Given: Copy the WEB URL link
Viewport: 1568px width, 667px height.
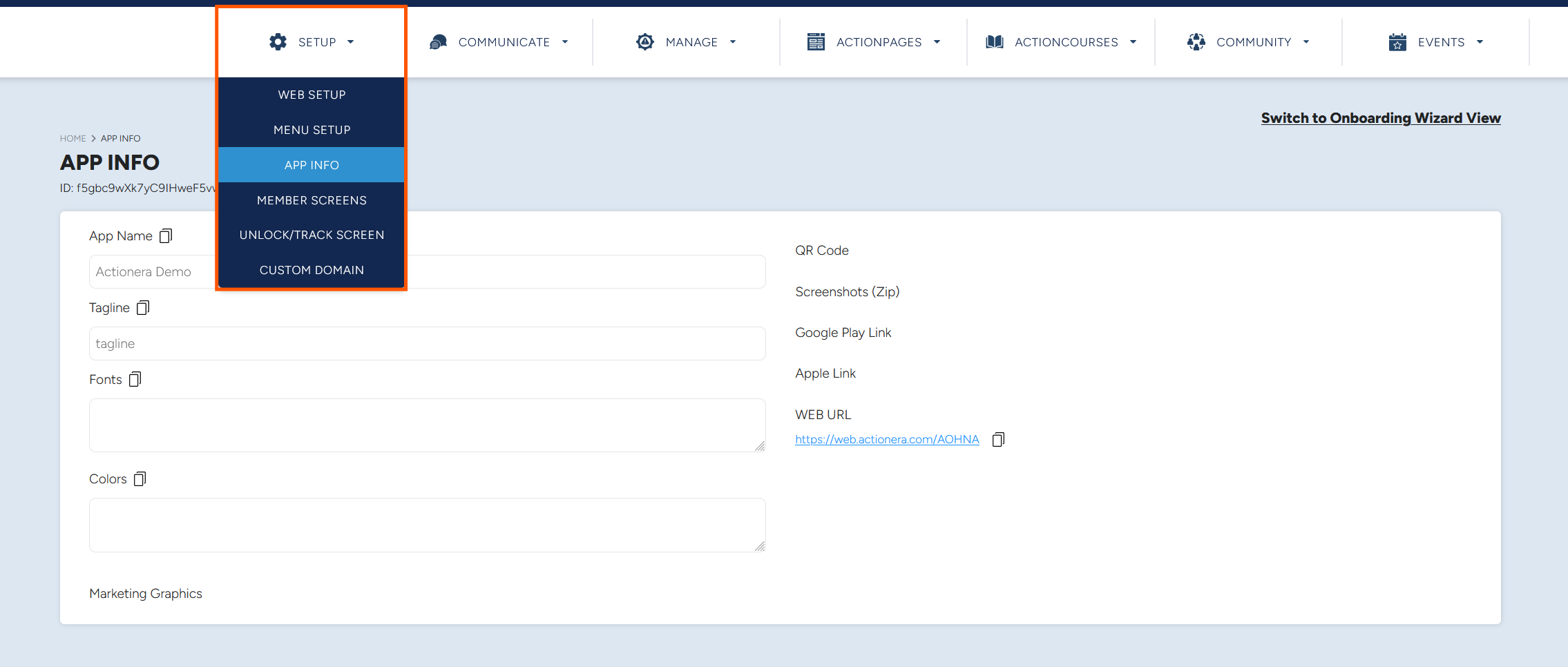Looking at the screenshot, I should click(x=998, y=440).
